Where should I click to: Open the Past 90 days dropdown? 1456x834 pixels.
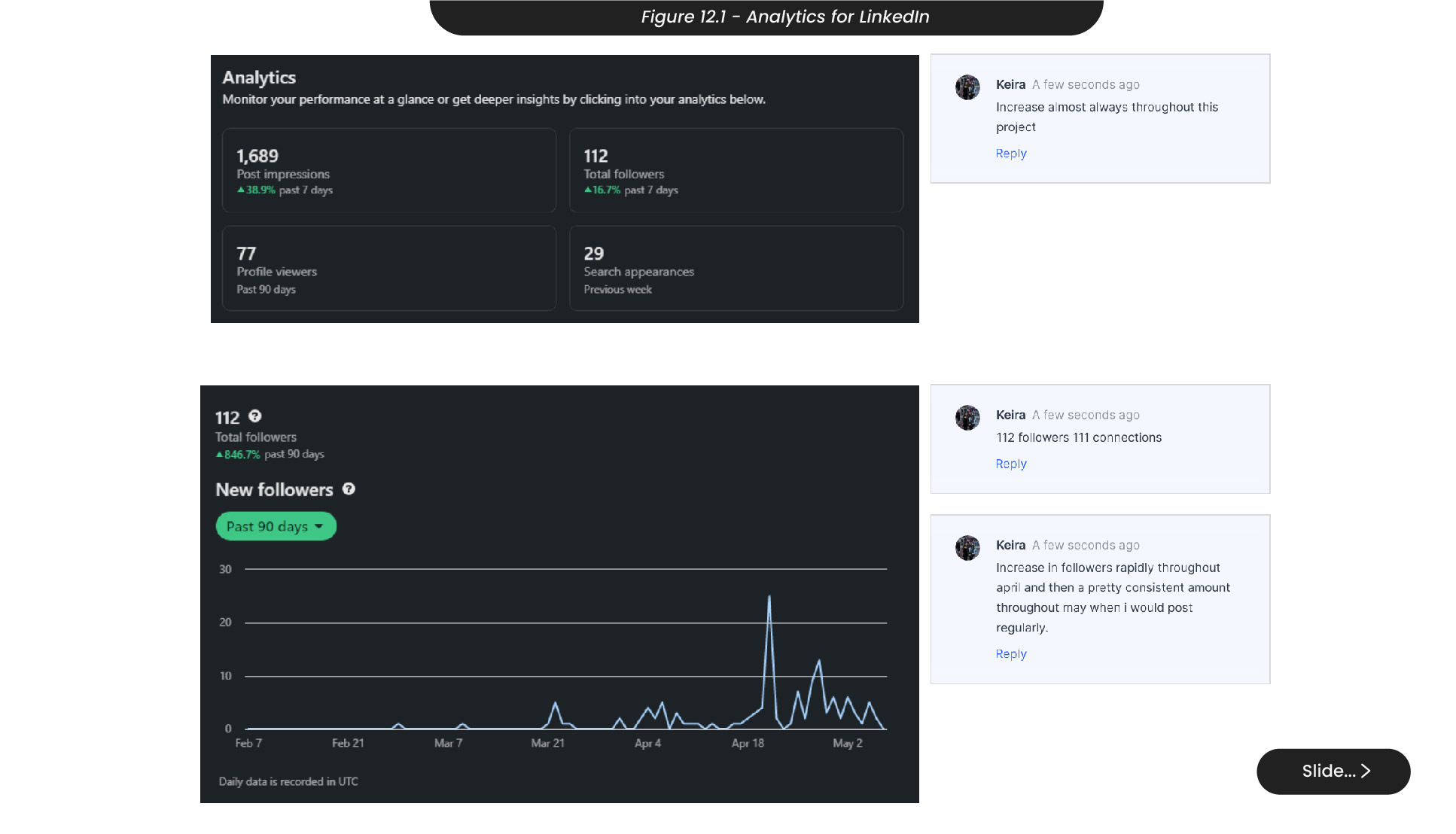tap(276, 526)
